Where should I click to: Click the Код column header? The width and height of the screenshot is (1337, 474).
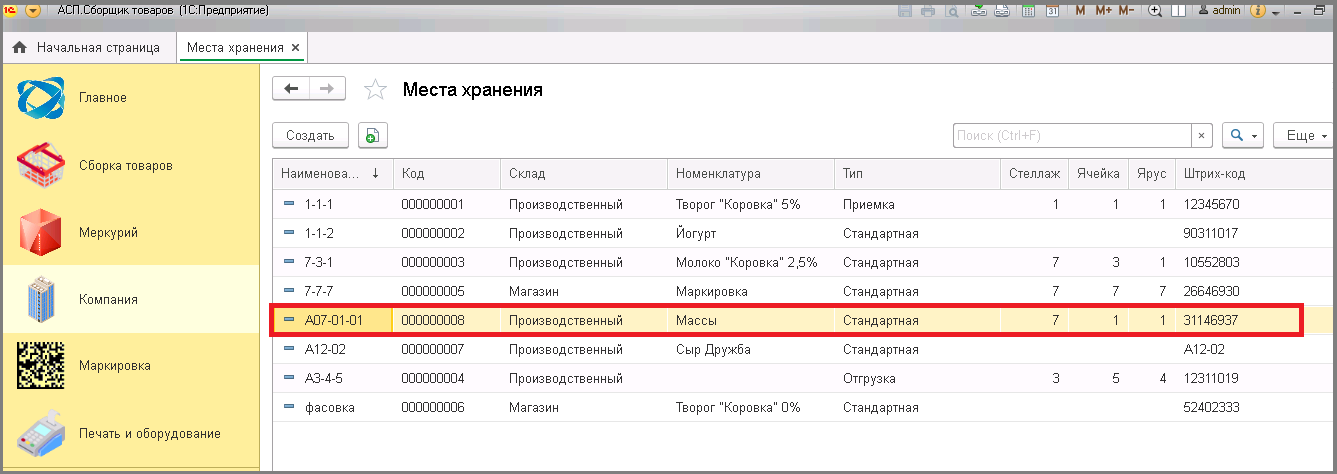446,173
